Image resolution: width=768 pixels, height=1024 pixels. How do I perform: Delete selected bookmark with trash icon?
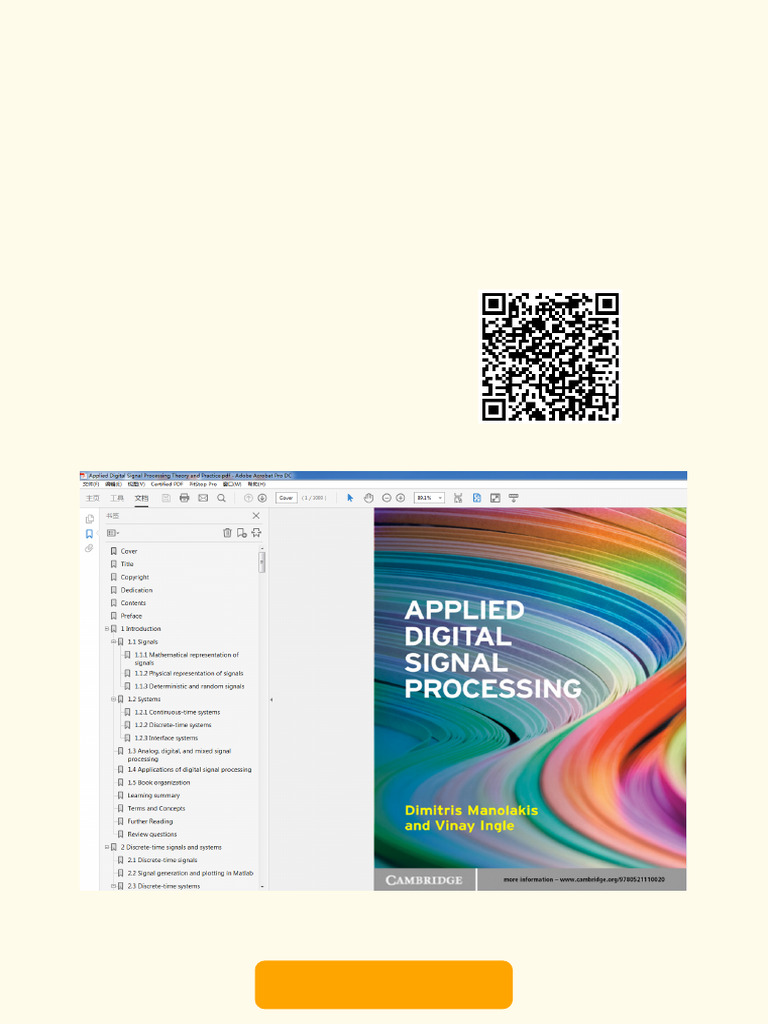(227, 533)
